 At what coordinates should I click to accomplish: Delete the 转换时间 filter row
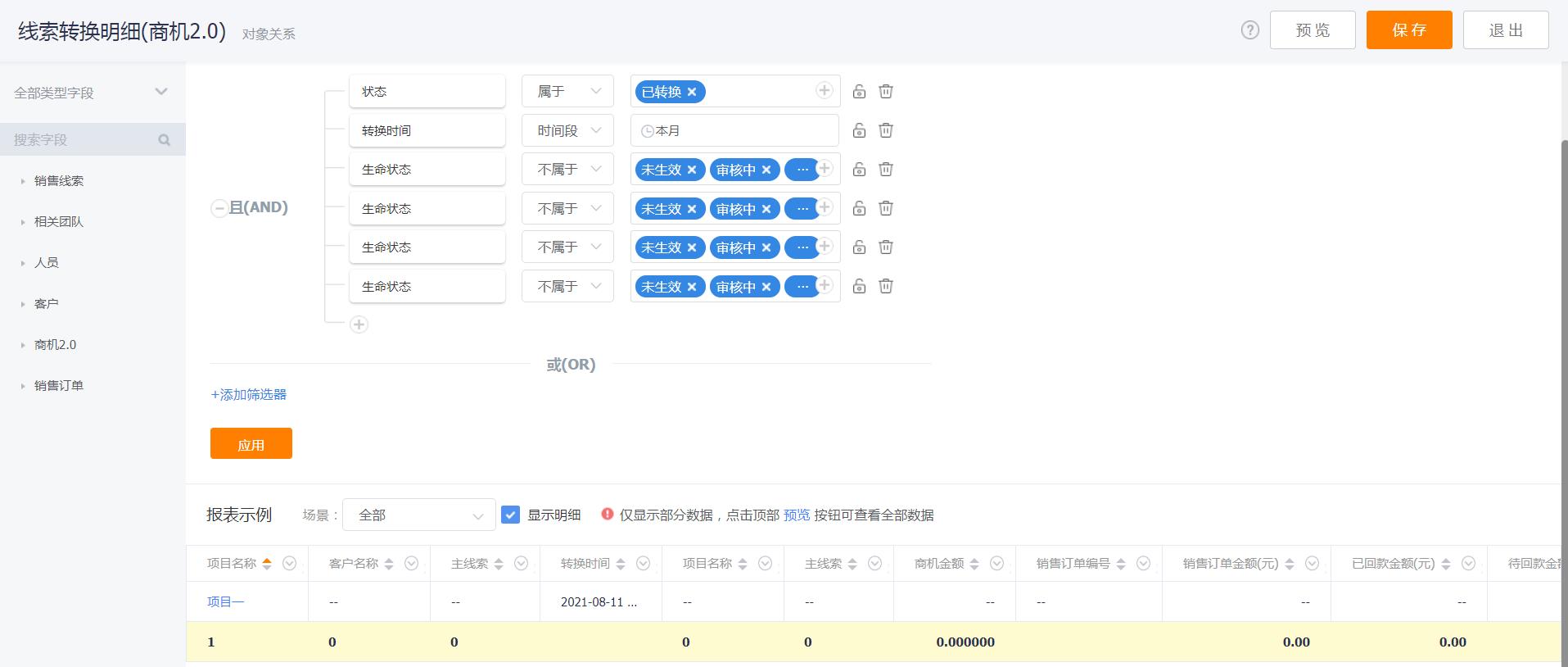(x=886, y=130)
